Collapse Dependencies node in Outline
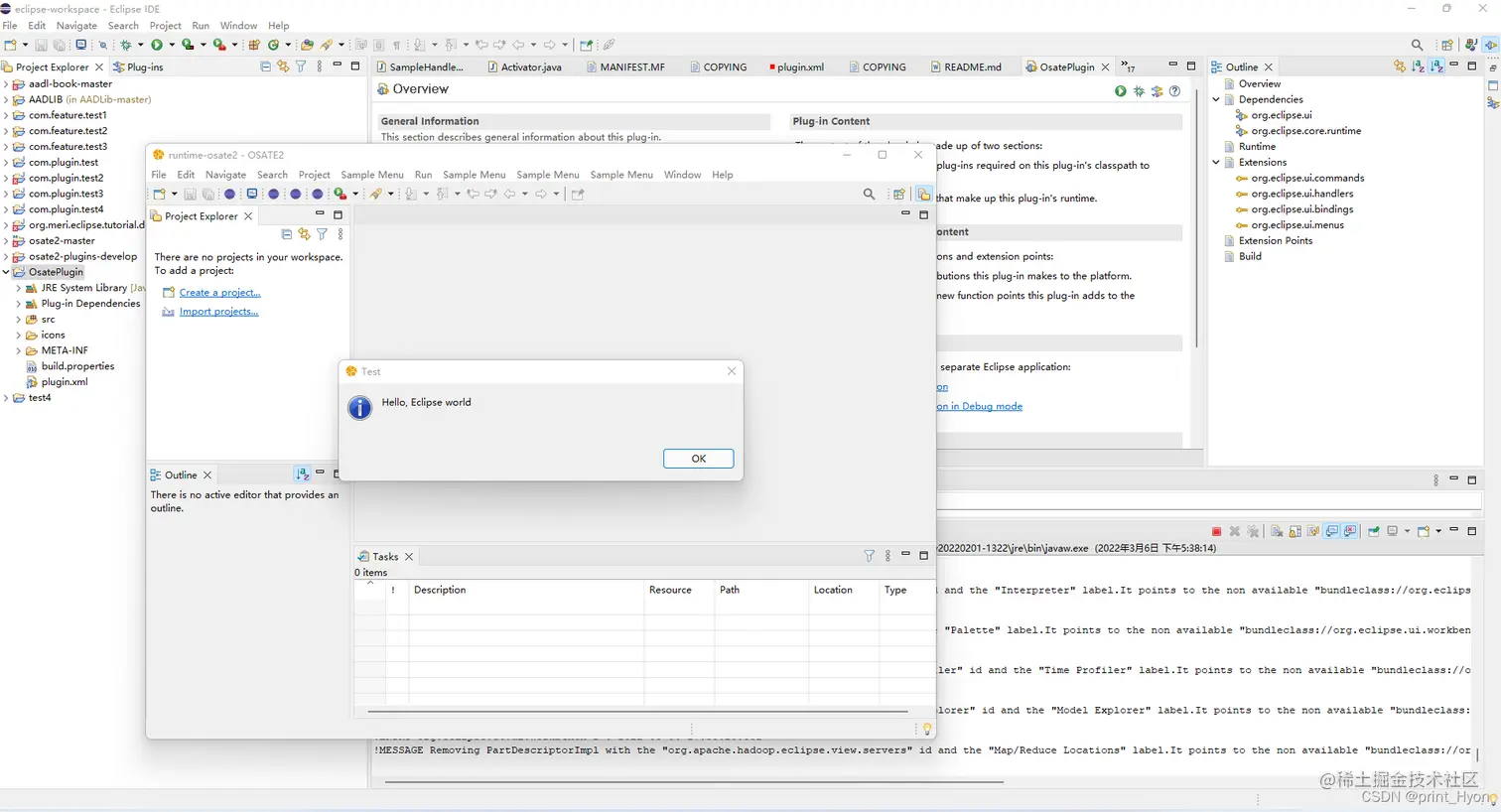Screen dimensions: 1501x812 pyautogui.click(x=1216, y=99)
